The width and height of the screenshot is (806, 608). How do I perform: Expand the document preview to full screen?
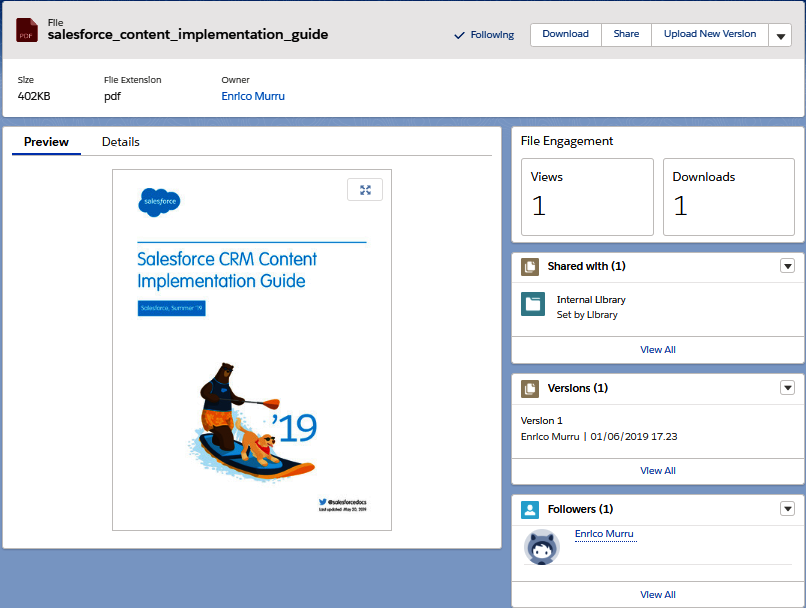pyautogui.click(x=365, y=190)
